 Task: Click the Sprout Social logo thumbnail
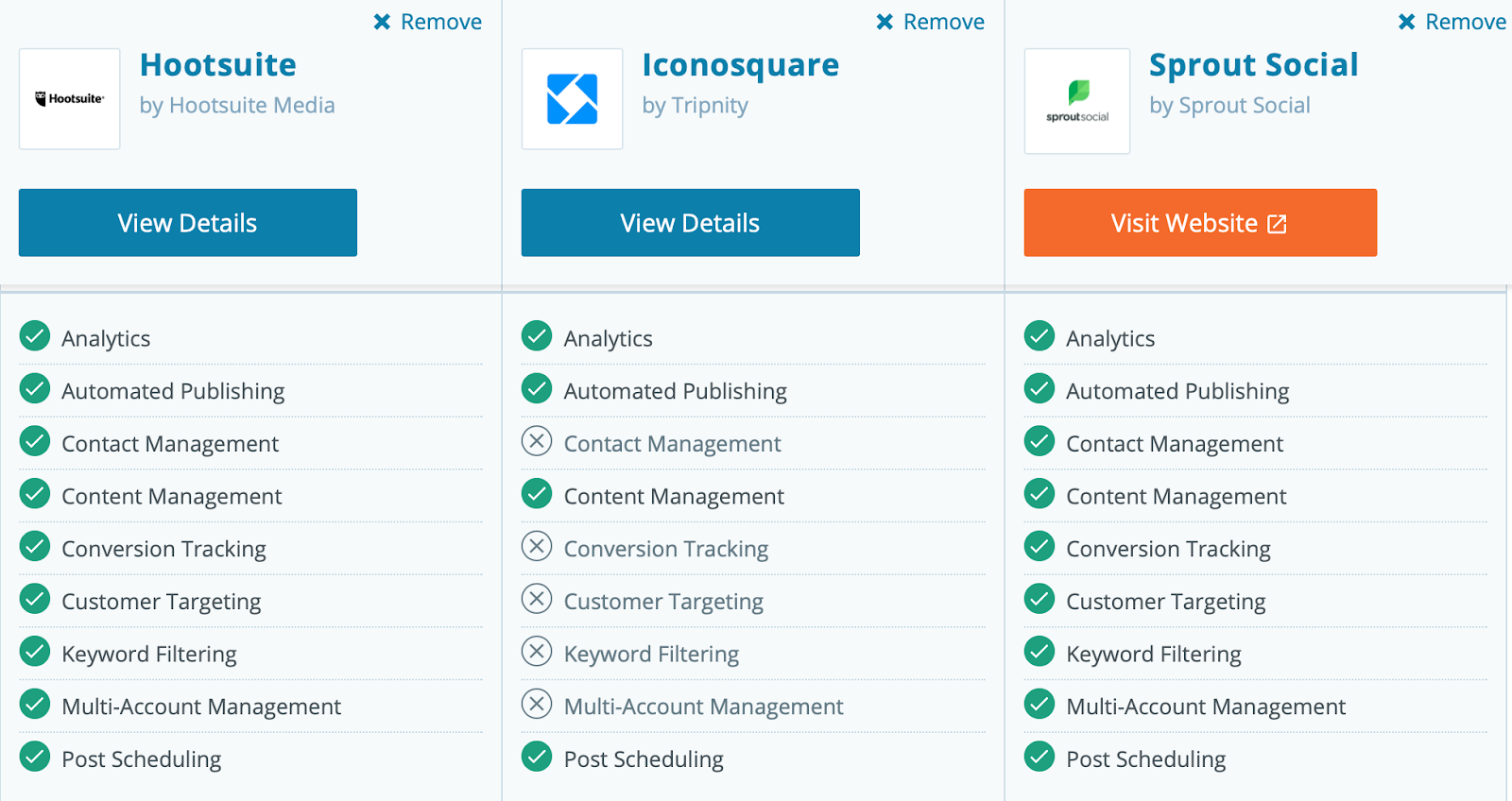tap(1076, 101)
